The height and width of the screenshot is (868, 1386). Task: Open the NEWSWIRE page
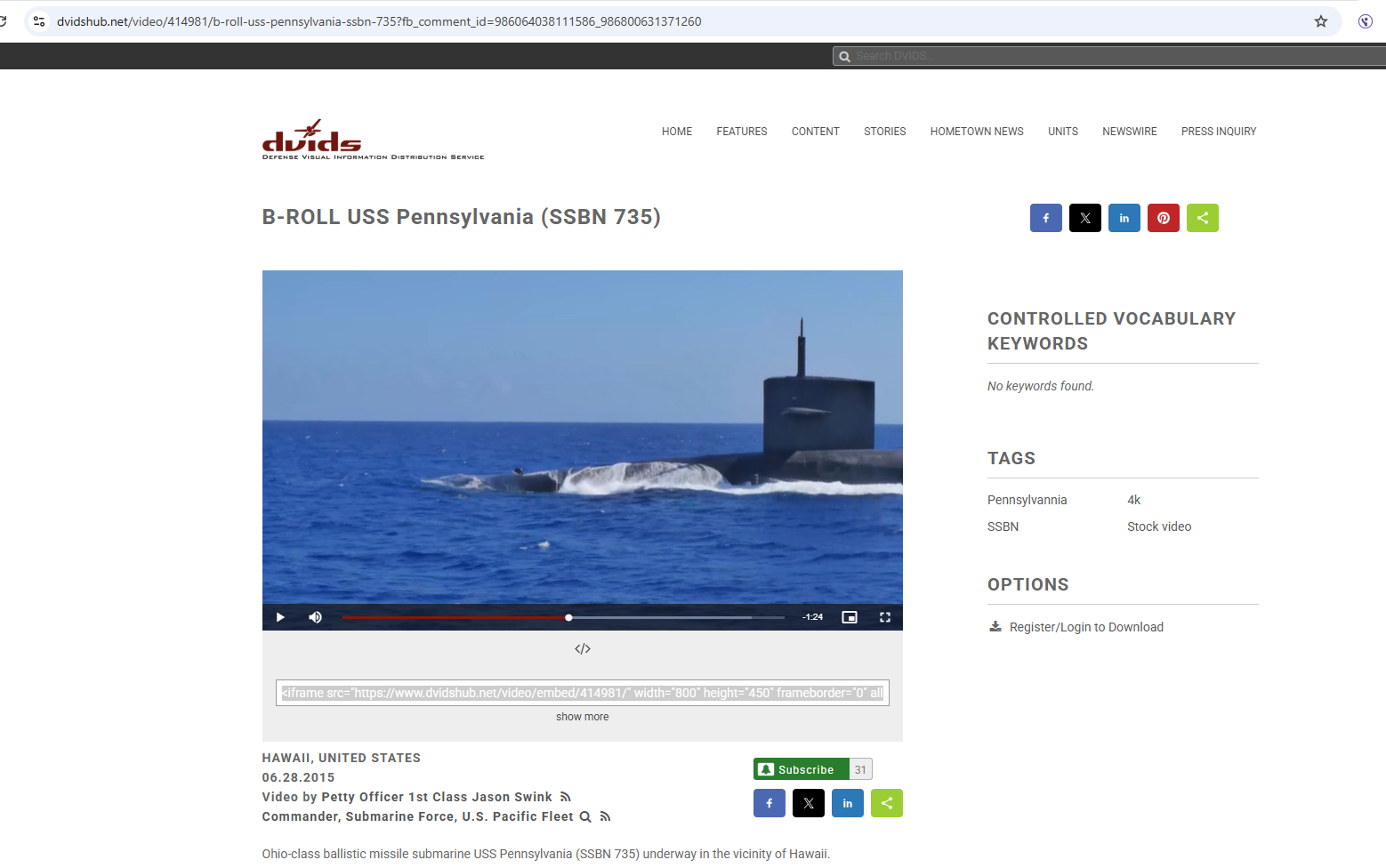click(1129, 132)
